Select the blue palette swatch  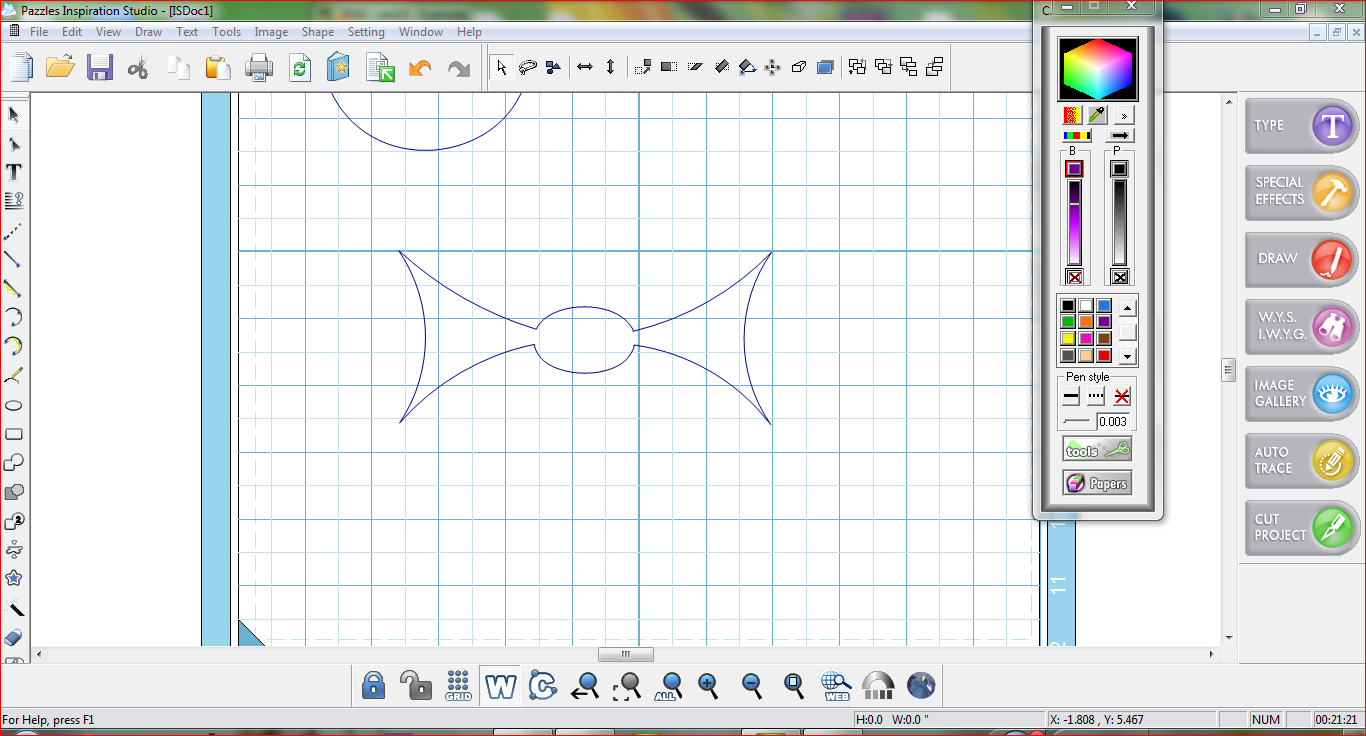tap(1104, 306)
